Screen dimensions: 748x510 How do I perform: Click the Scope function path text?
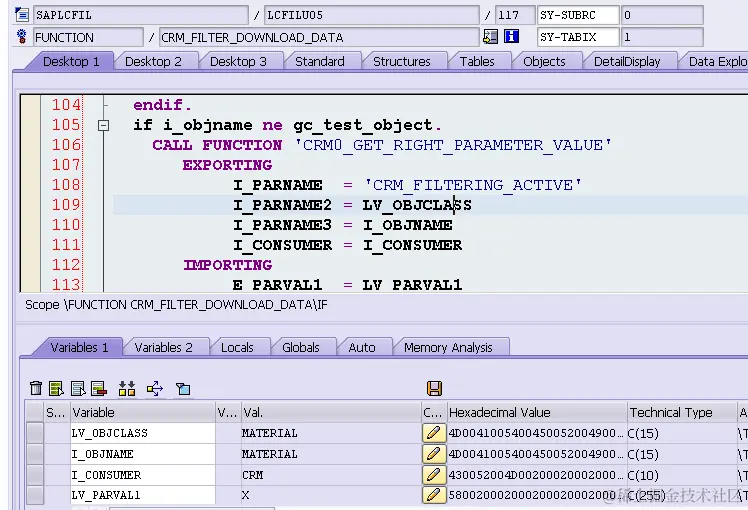(x=176, y=305)
